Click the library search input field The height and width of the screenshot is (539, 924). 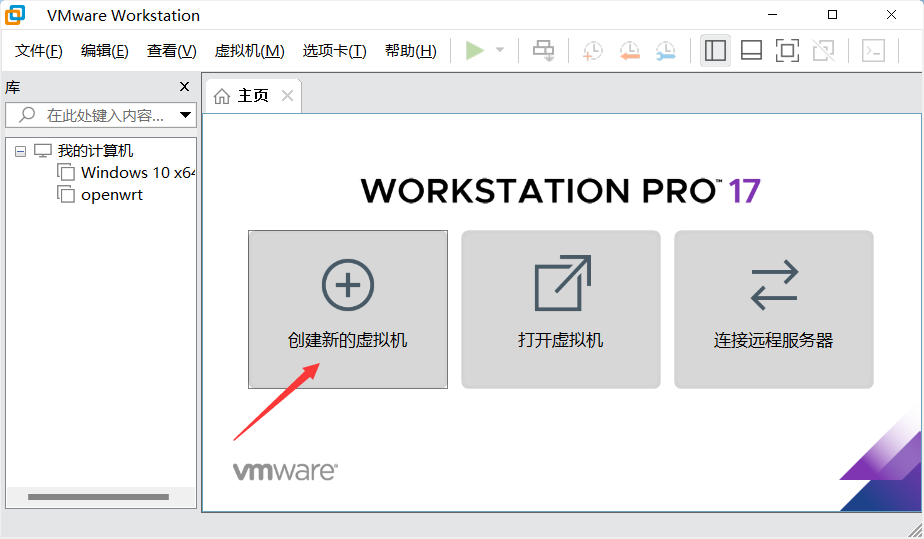[101, 115]
